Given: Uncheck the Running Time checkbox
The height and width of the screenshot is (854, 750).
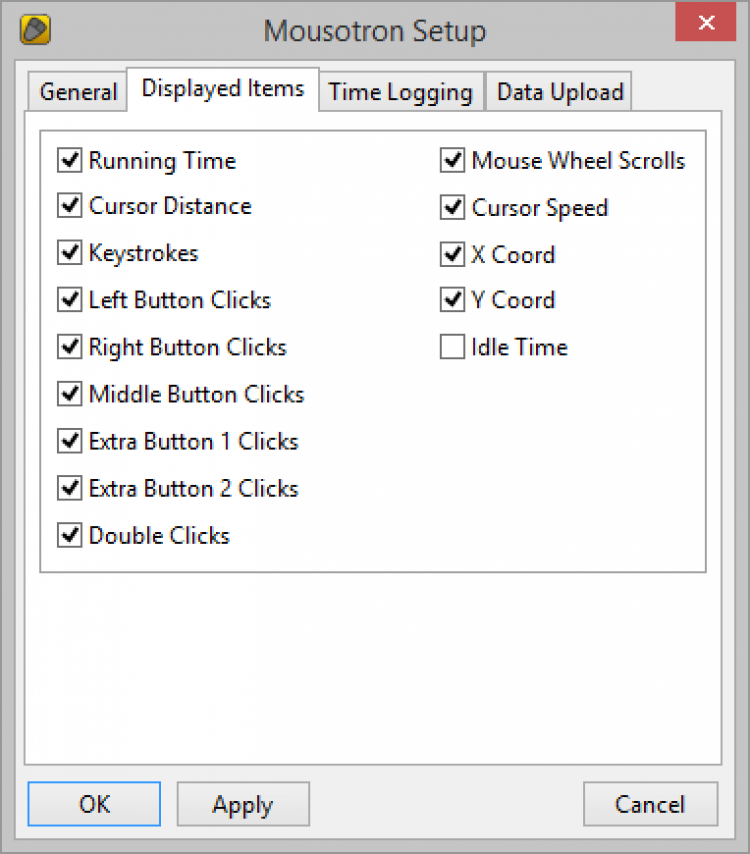Looking at the screenshot, I should 70,161.
